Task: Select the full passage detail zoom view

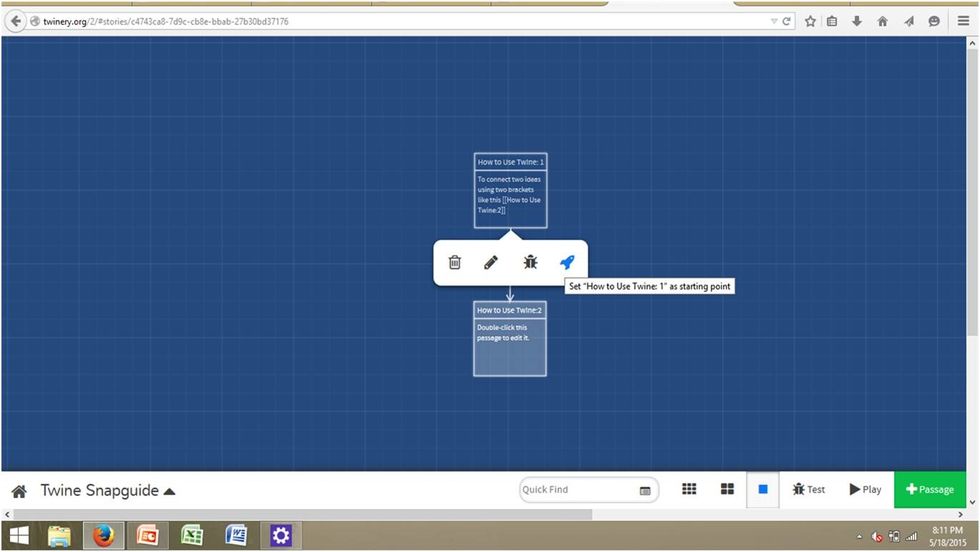Action: tap(762, 489)
